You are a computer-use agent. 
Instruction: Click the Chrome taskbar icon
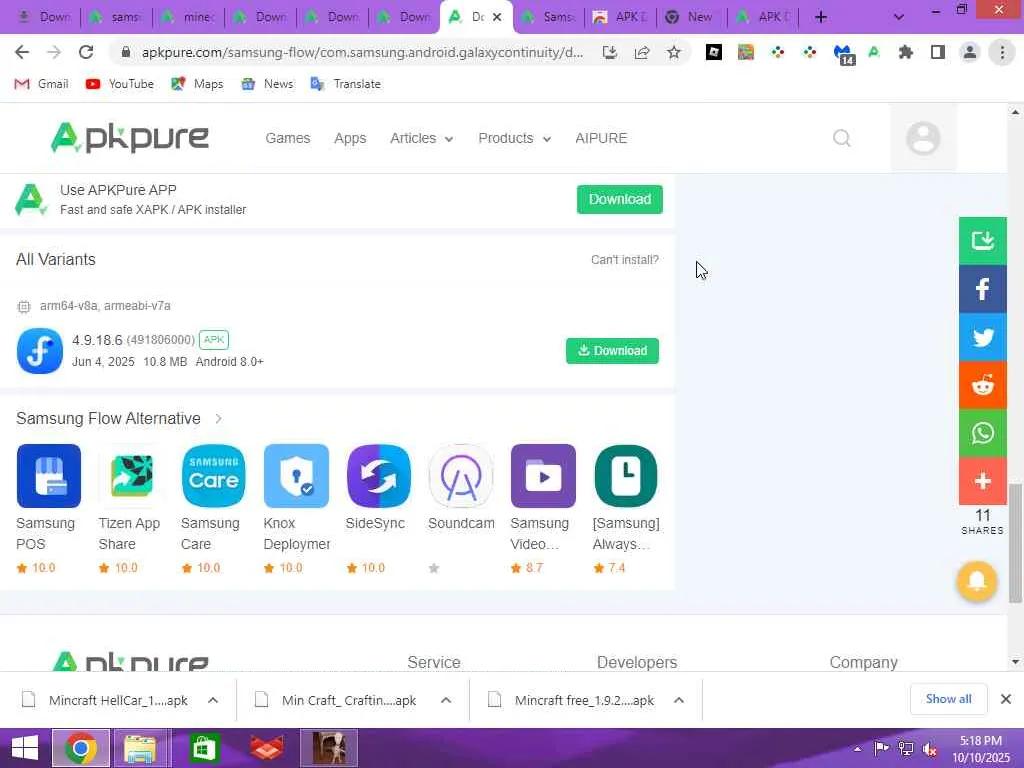[81, 748]
